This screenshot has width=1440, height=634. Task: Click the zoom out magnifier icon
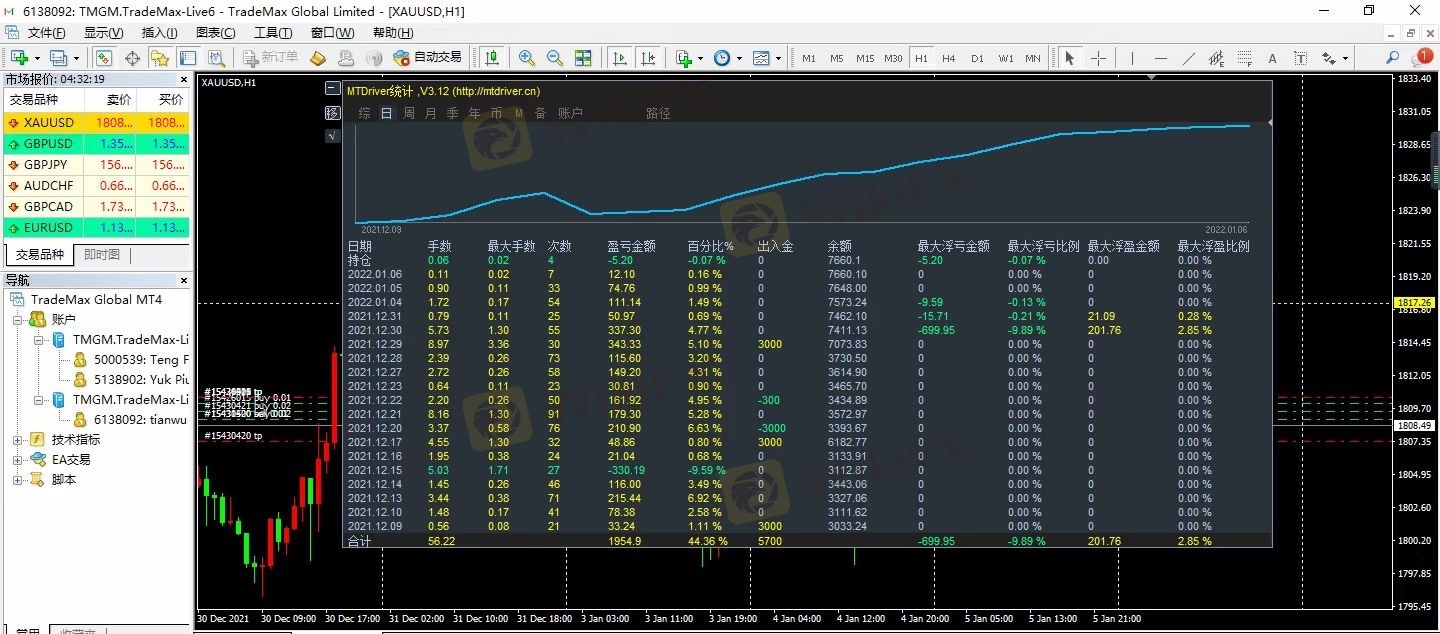554,58
